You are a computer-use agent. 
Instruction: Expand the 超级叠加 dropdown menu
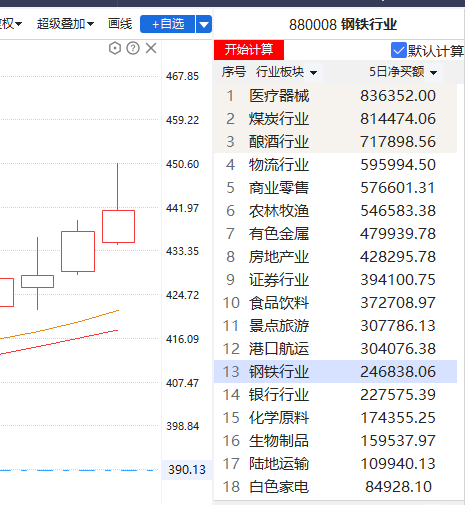[x=65, y=24]
